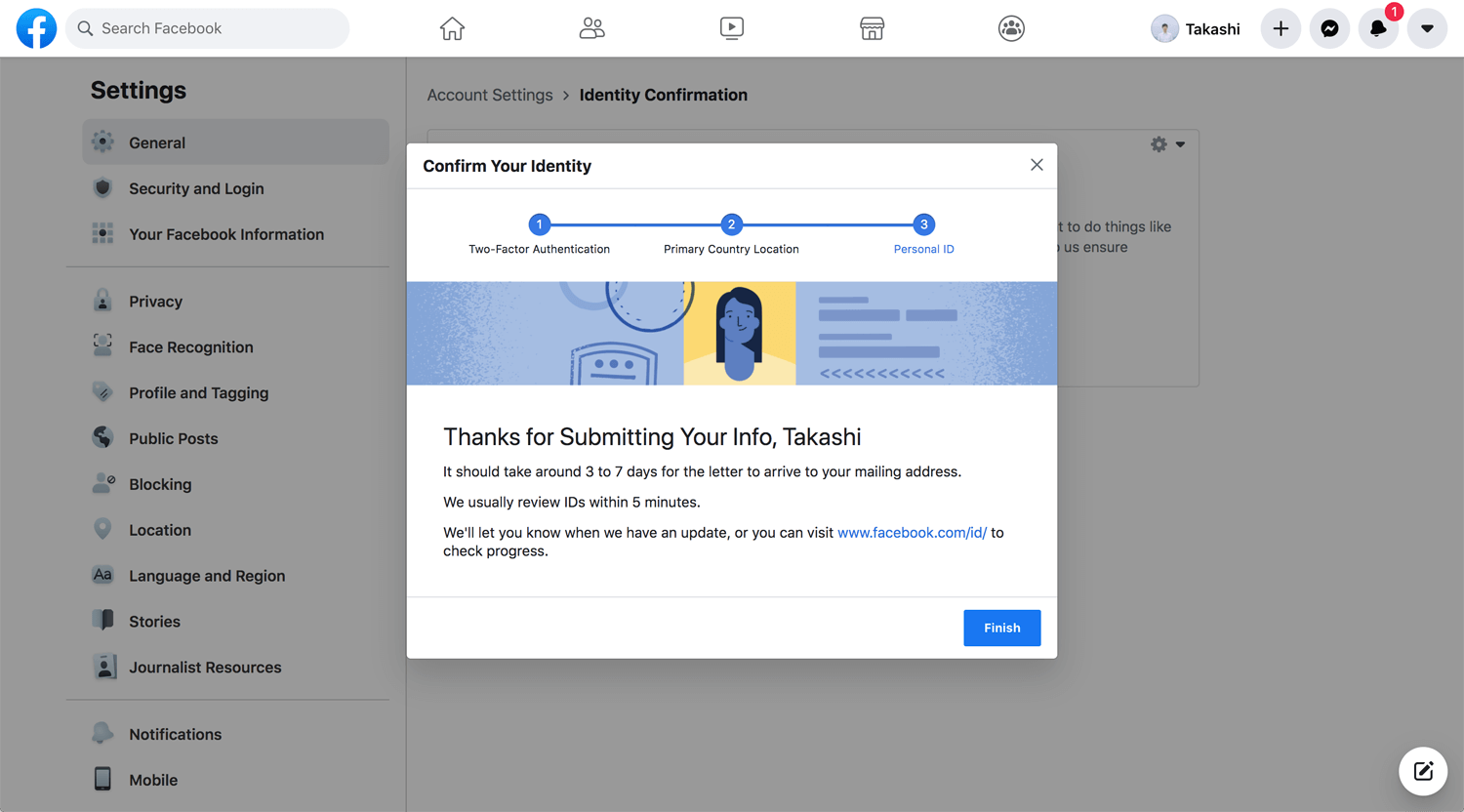Open the gear settings dropdown in panel

pyautogui.click(x=1167, y=144)
